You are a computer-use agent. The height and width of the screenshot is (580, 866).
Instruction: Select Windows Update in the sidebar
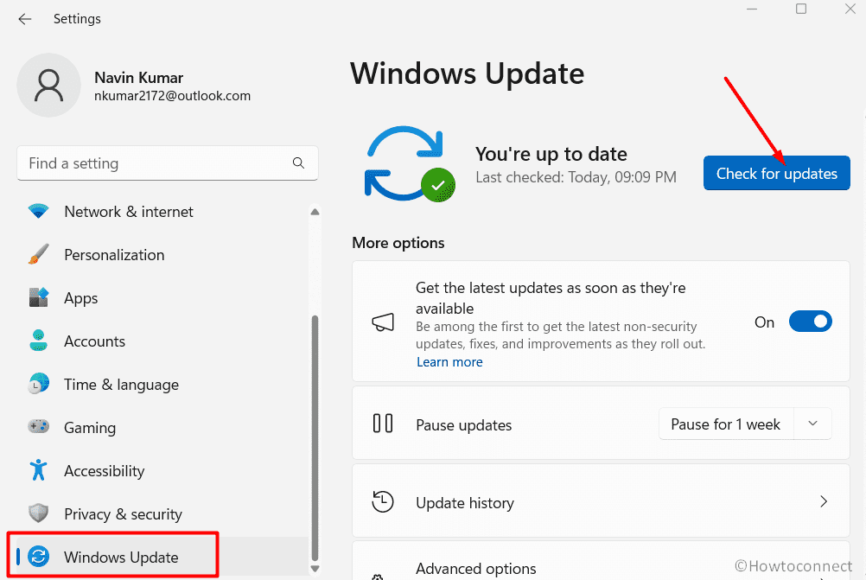110,555
